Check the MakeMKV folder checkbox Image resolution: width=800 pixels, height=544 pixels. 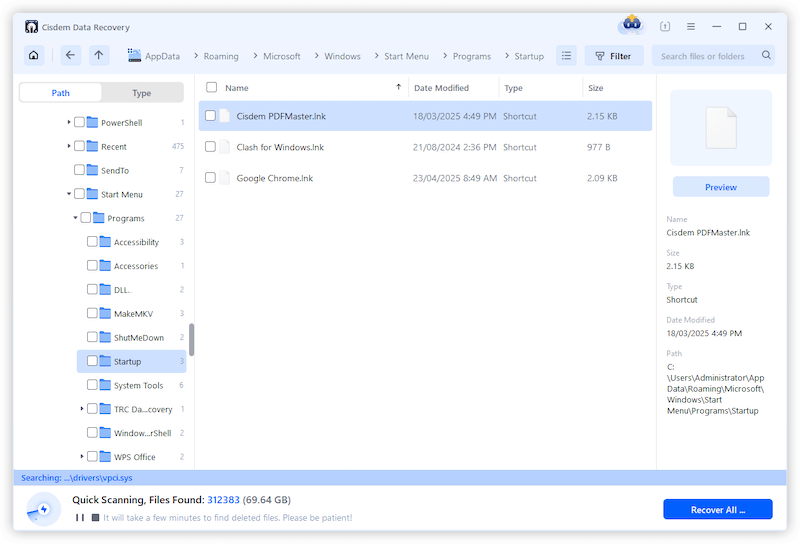(92, 313)
